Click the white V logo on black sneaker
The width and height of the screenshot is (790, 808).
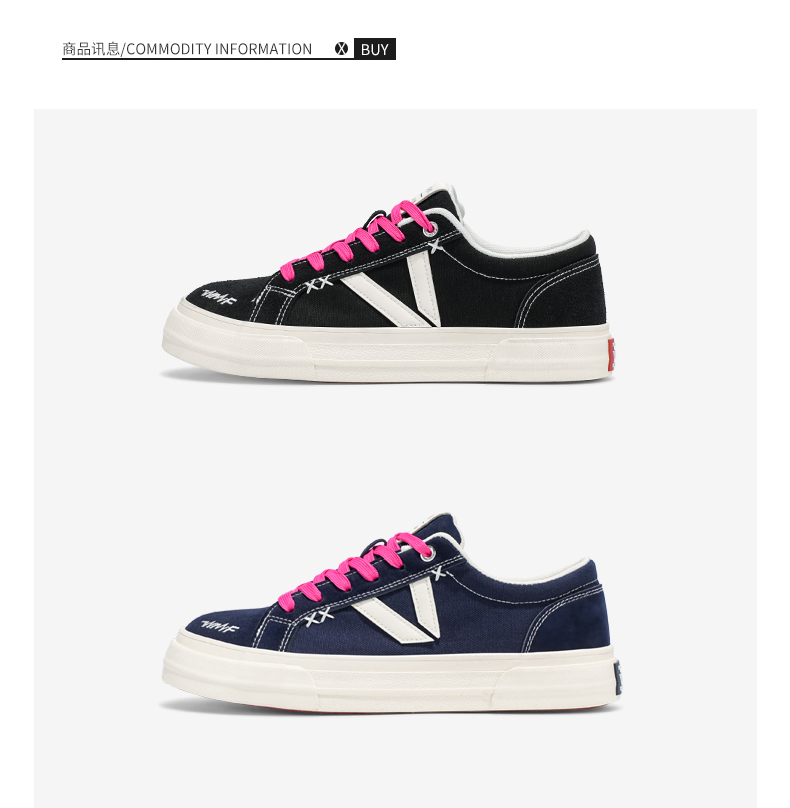tap(396, 288)
